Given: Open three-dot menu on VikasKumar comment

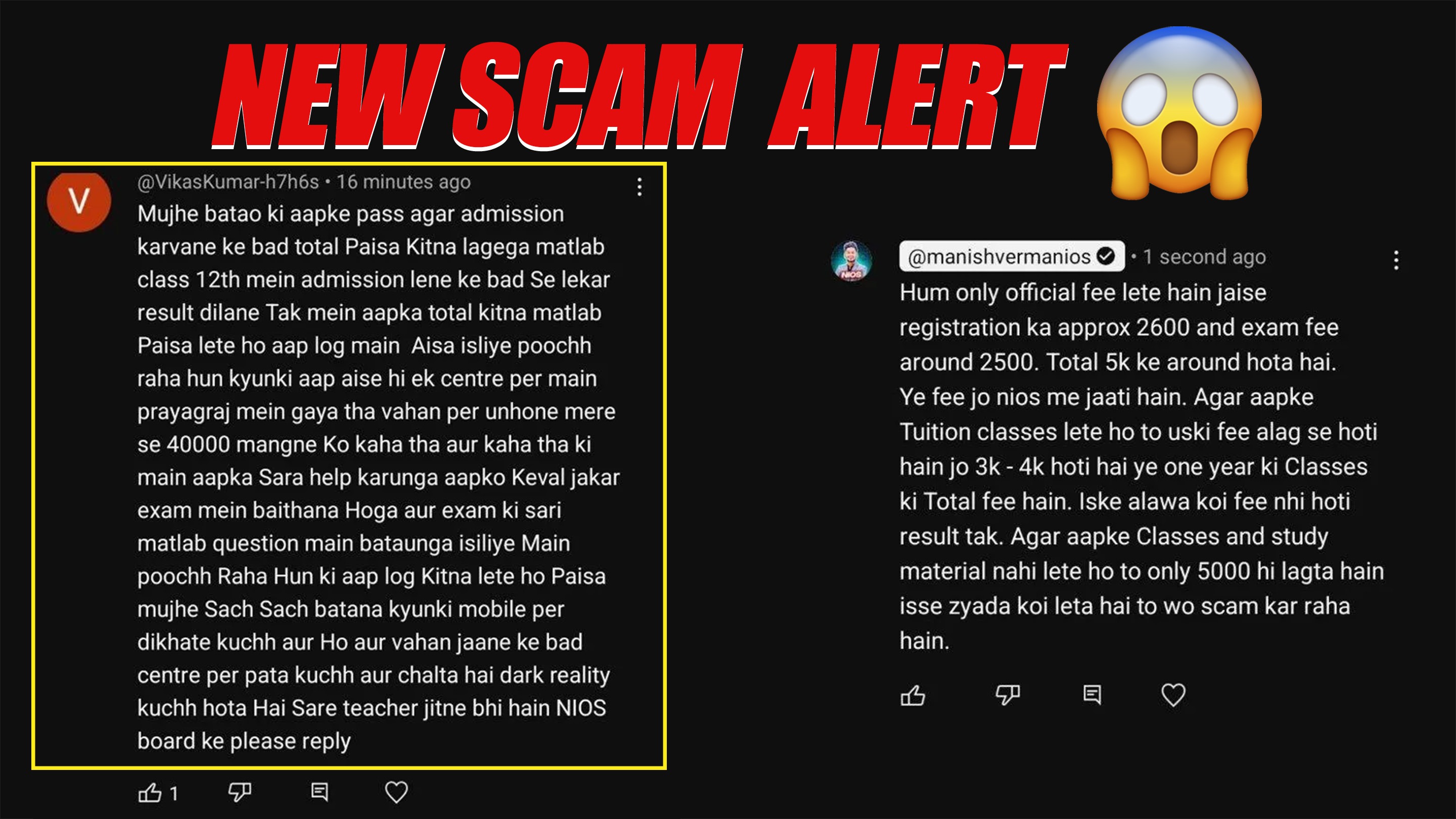Looking at the screenshot, I should (639, 187).
